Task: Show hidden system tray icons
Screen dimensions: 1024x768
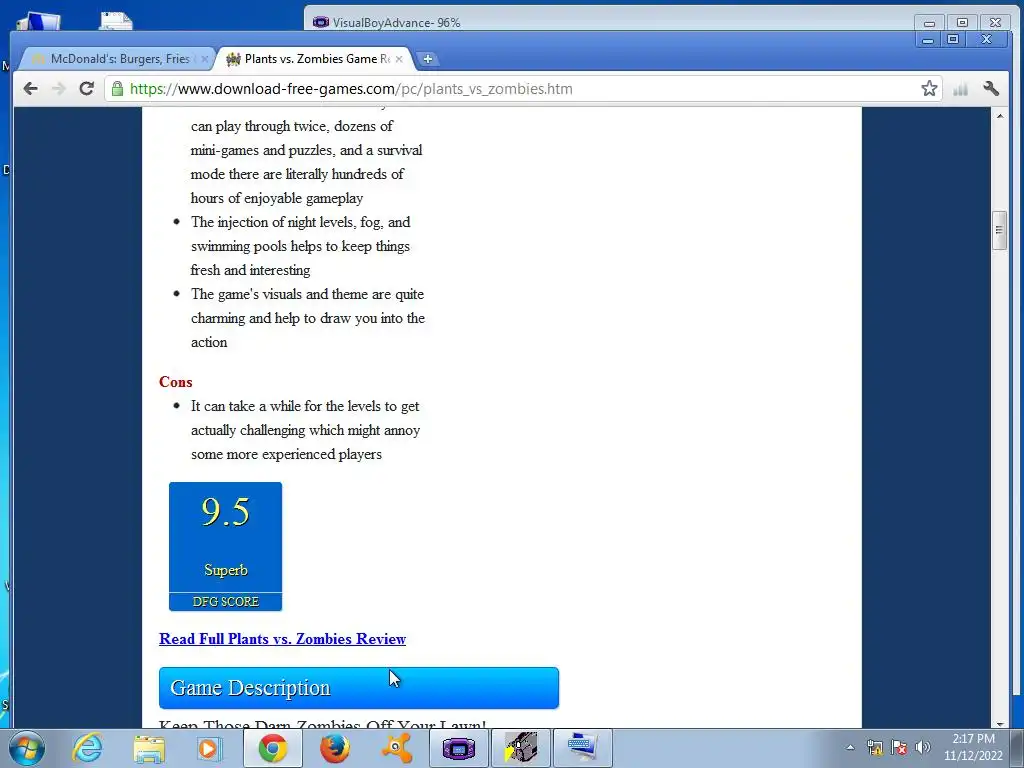Action: pyautogui.click(x=850, y=748)
